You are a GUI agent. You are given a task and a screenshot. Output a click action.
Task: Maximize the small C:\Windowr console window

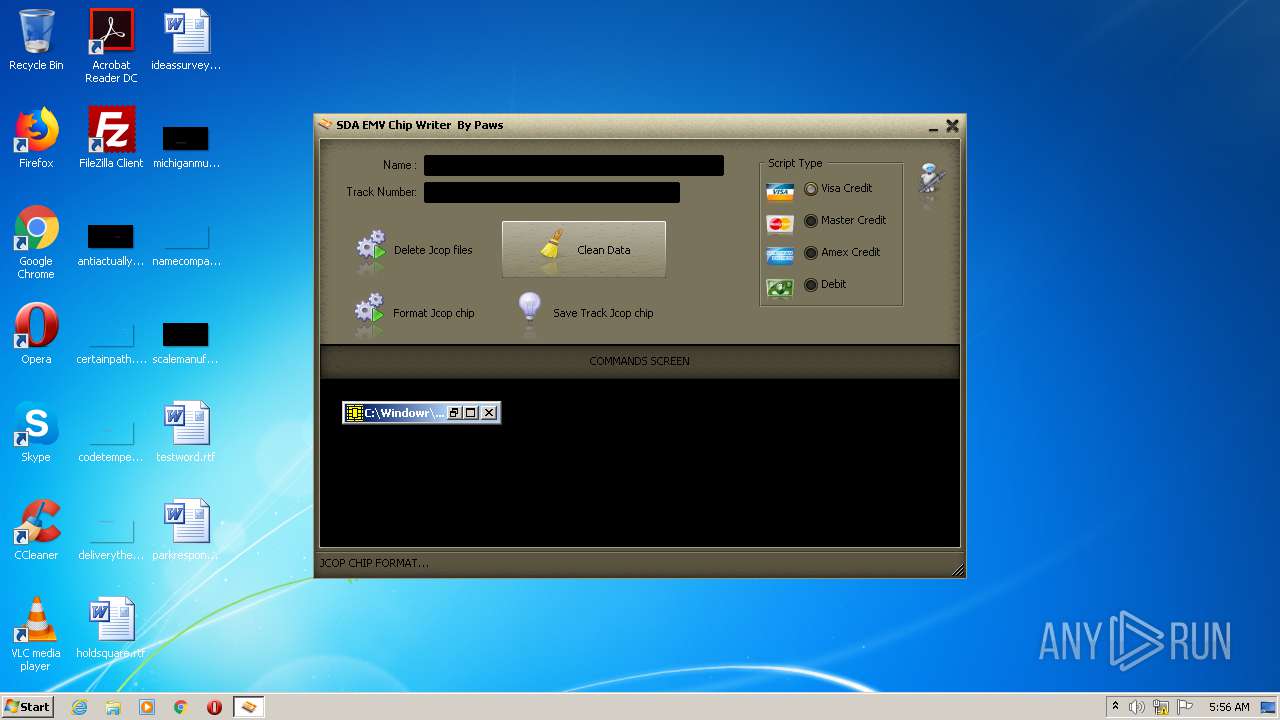pos(471,413)
